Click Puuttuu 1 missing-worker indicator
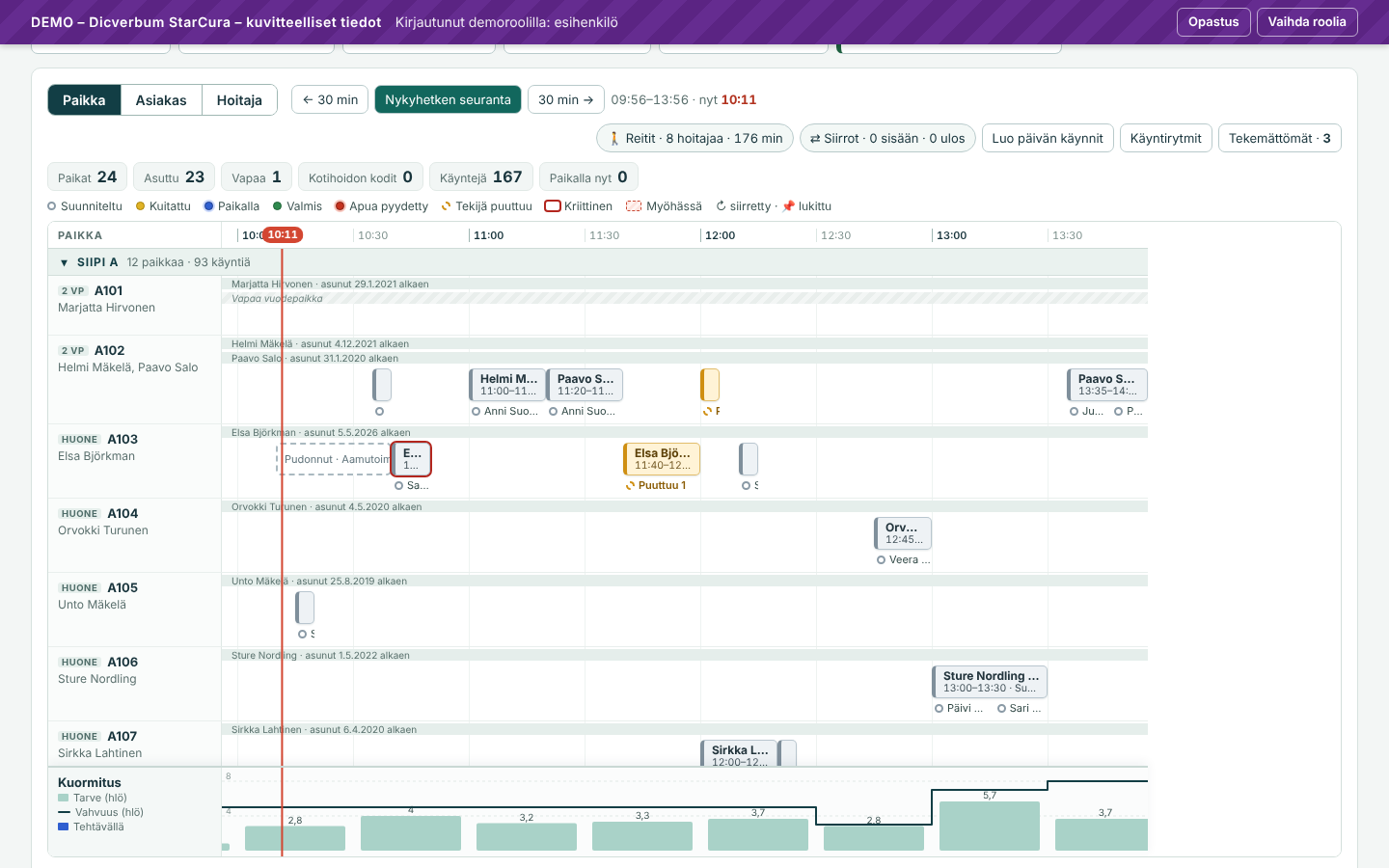This screenshot has height=868, width=1389. (656, 485)
